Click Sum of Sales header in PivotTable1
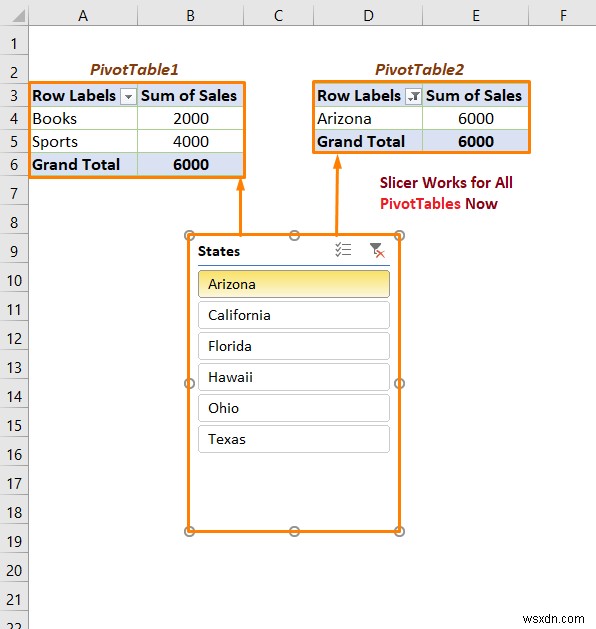 coord(191,96)
